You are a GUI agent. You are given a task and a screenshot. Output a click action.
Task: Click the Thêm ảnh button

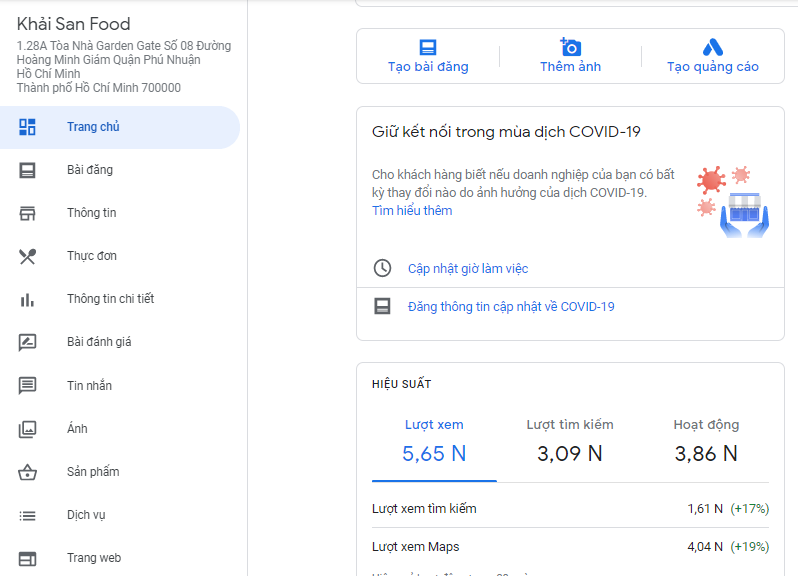coord(571,56)
